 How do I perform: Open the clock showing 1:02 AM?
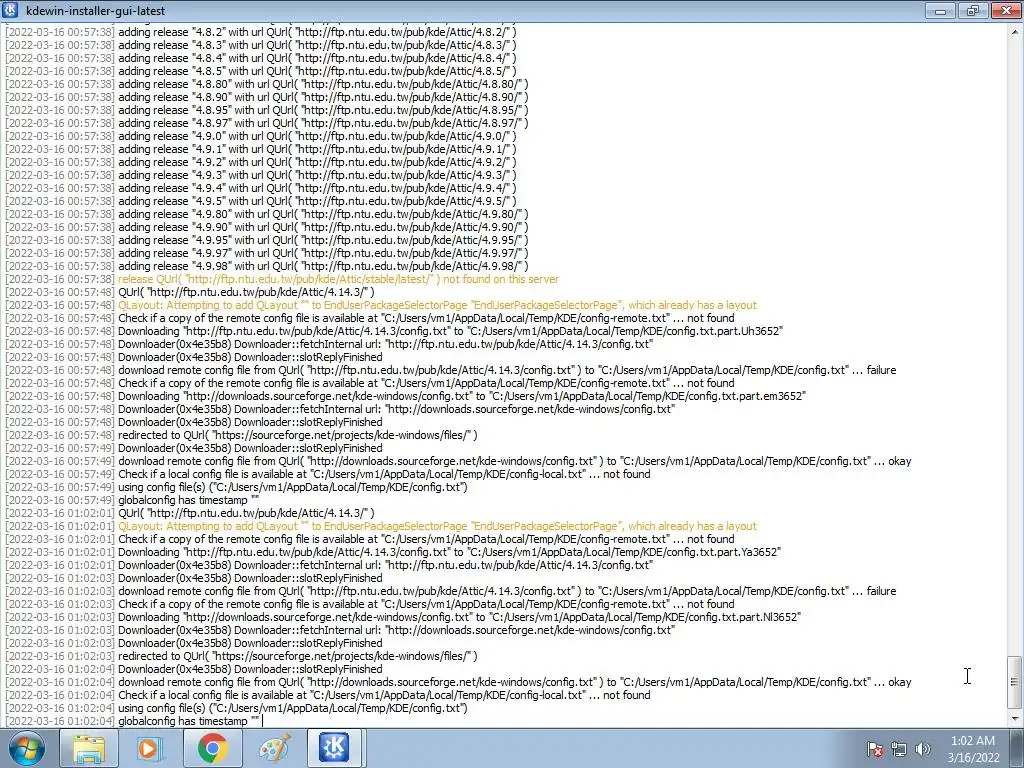point(973,749)
